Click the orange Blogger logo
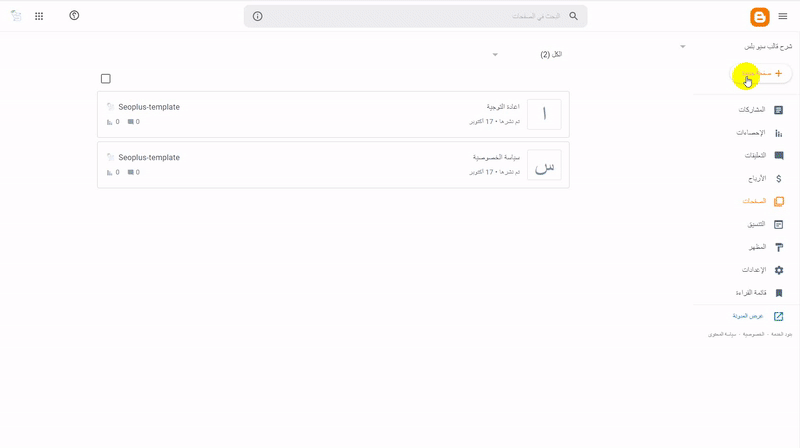This screenshot has height=448, width=800. tap(760, 17)
